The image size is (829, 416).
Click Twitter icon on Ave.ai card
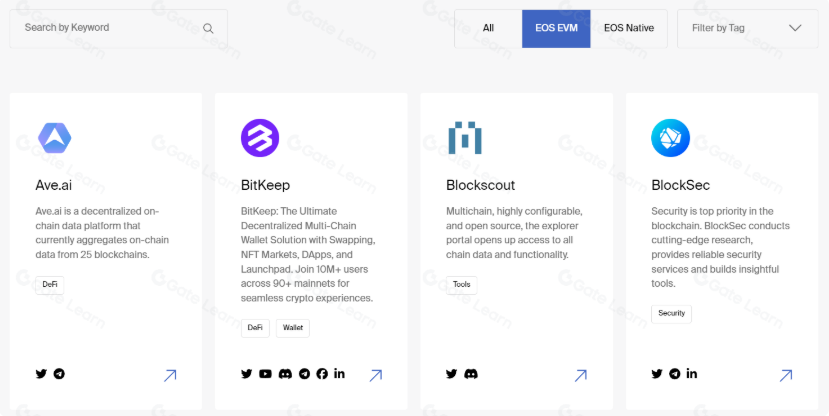pyautogui.click(x=41, y=374)
